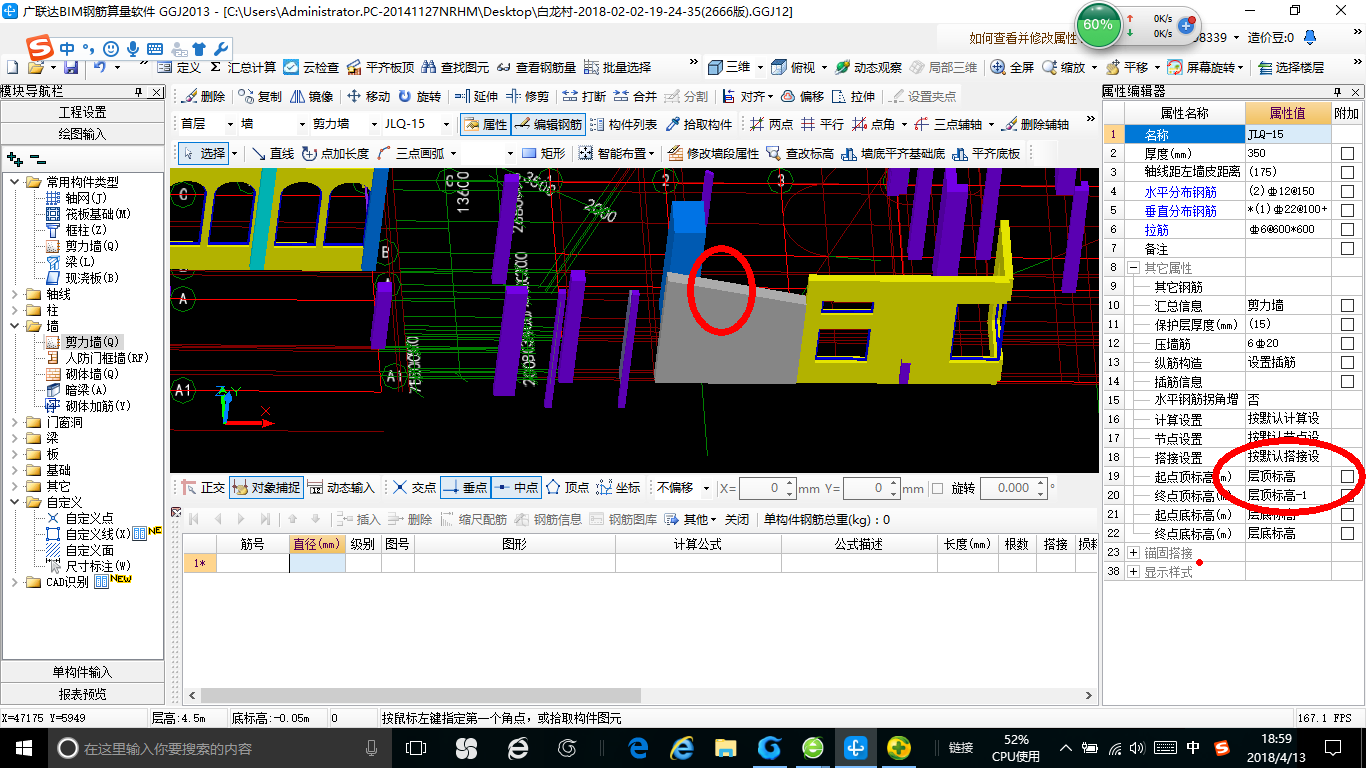Select the 移动 move tool
This screenshot has width=1366, height=768.
pos(368,97)
